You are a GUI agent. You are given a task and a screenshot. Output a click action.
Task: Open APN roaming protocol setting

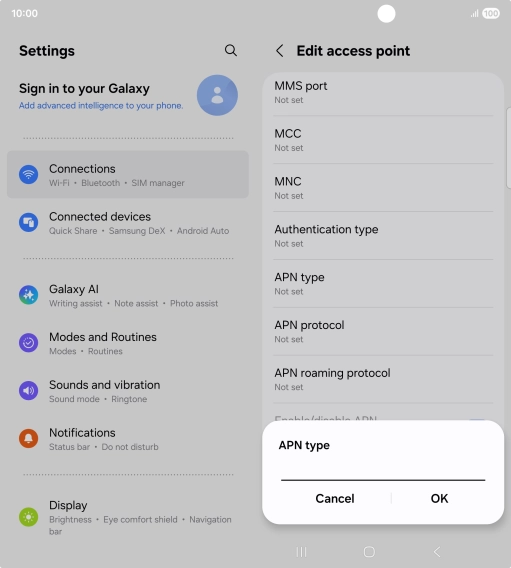click(383, 379)
